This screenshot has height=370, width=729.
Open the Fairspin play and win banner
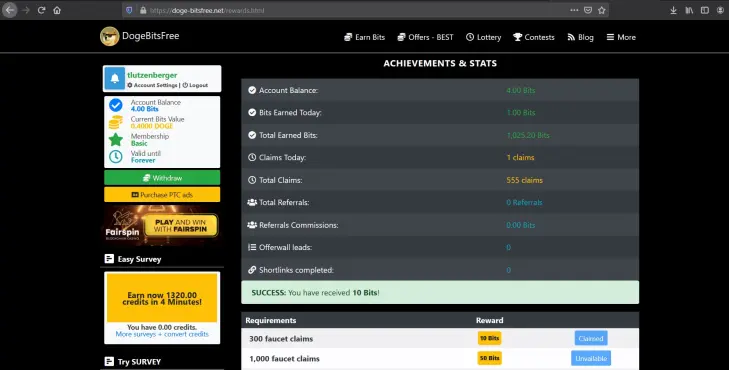point(162,225)
